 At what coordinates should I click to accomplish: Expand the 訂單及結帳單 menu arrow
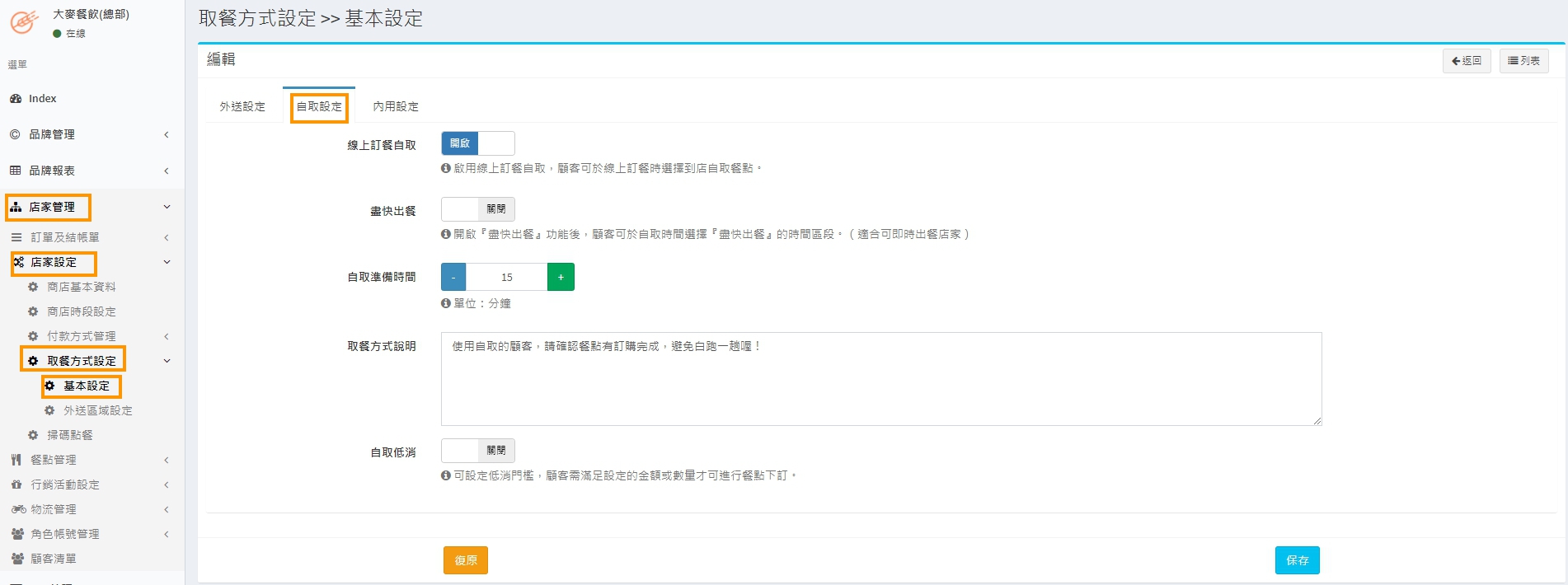[167, 237]
